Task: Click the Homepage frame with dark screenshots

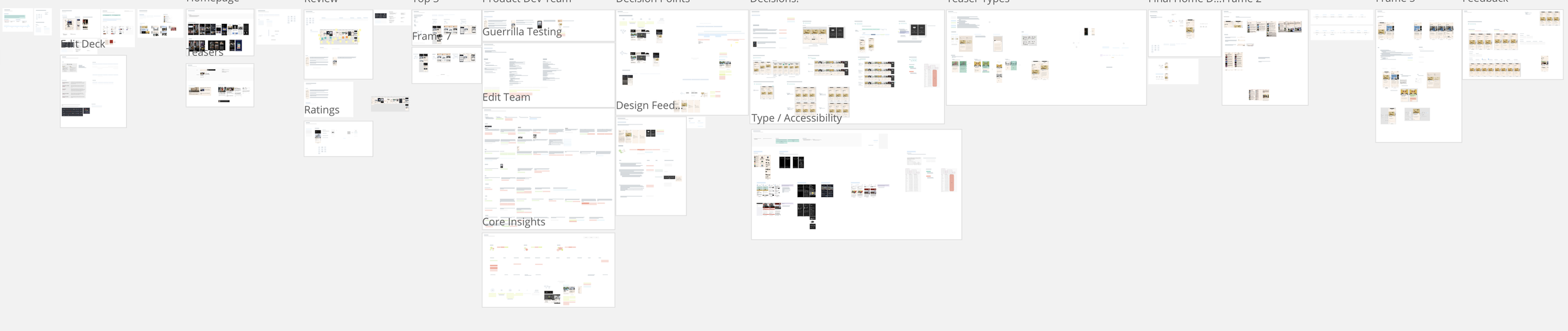Action: (x=220, y=32)
